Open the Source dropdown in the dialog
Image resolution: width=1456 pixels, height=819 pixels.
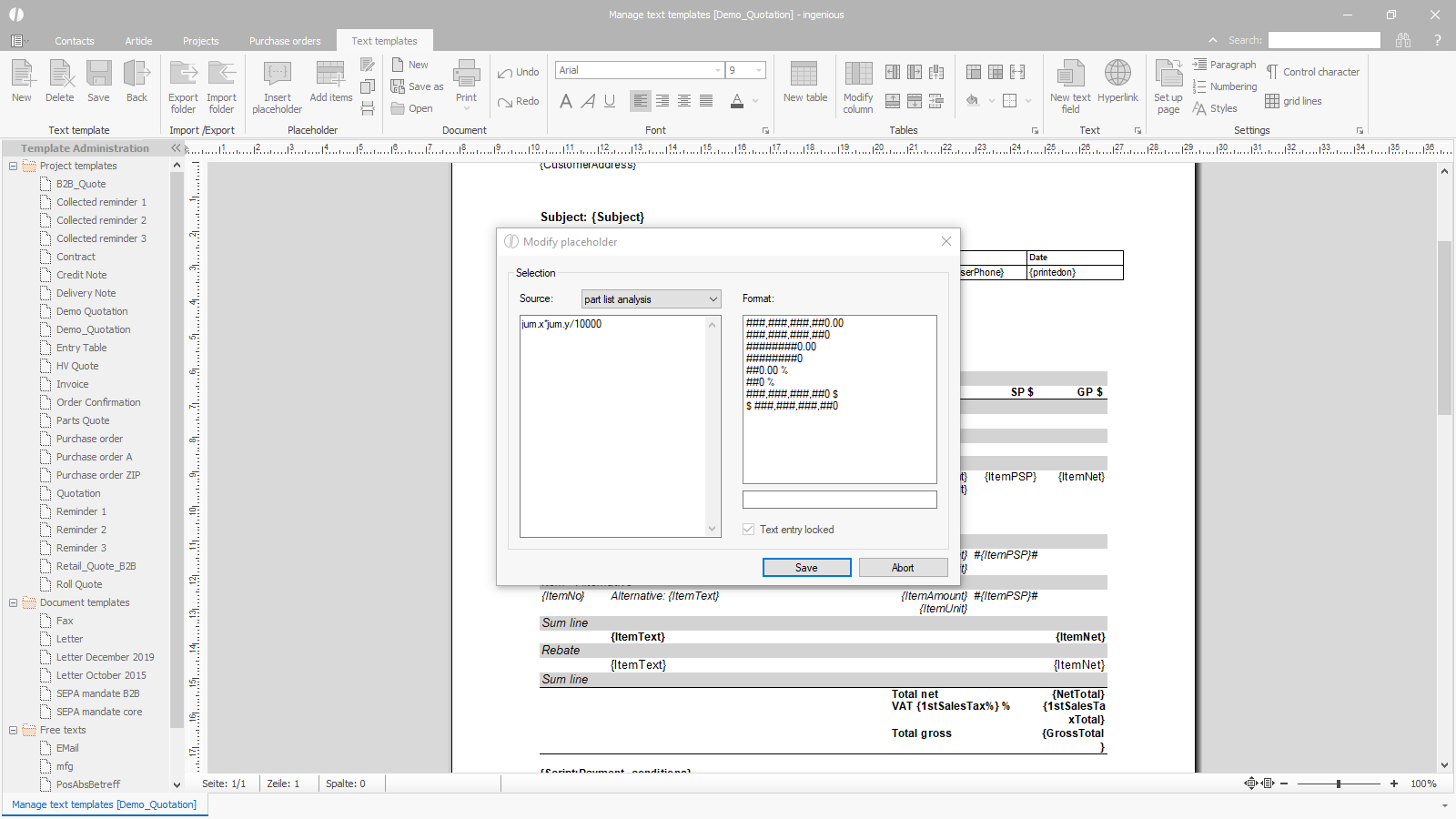point(713,299)
